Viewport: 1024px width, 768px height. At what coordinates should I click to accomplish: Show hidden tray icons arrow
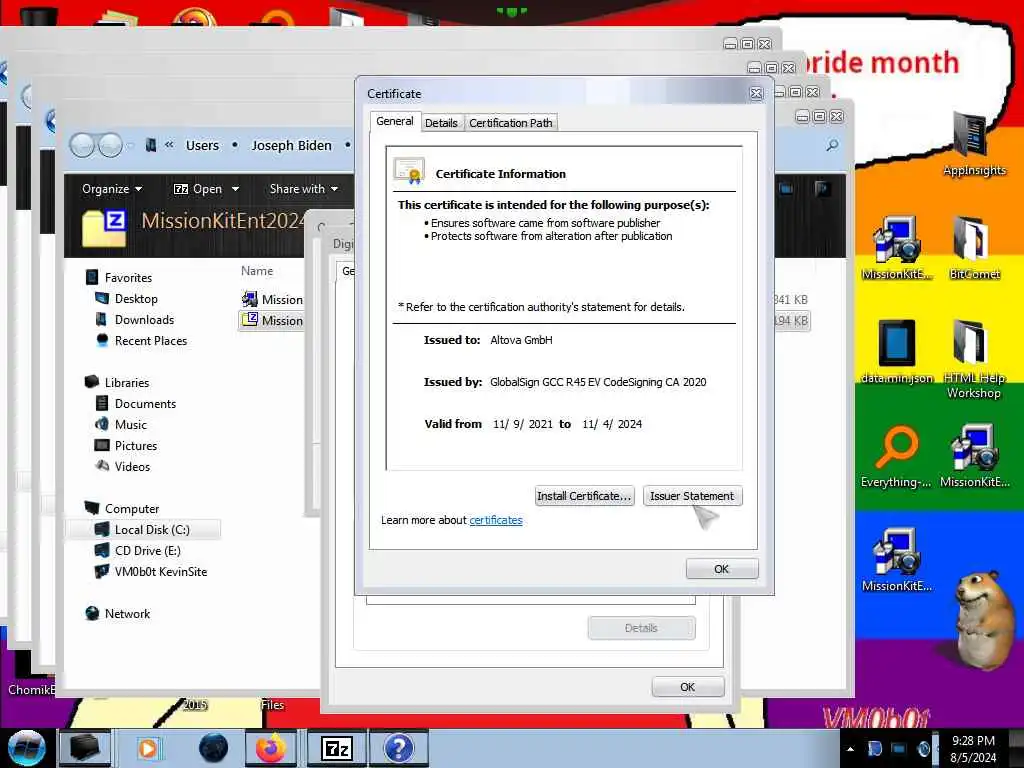(850, 748)
